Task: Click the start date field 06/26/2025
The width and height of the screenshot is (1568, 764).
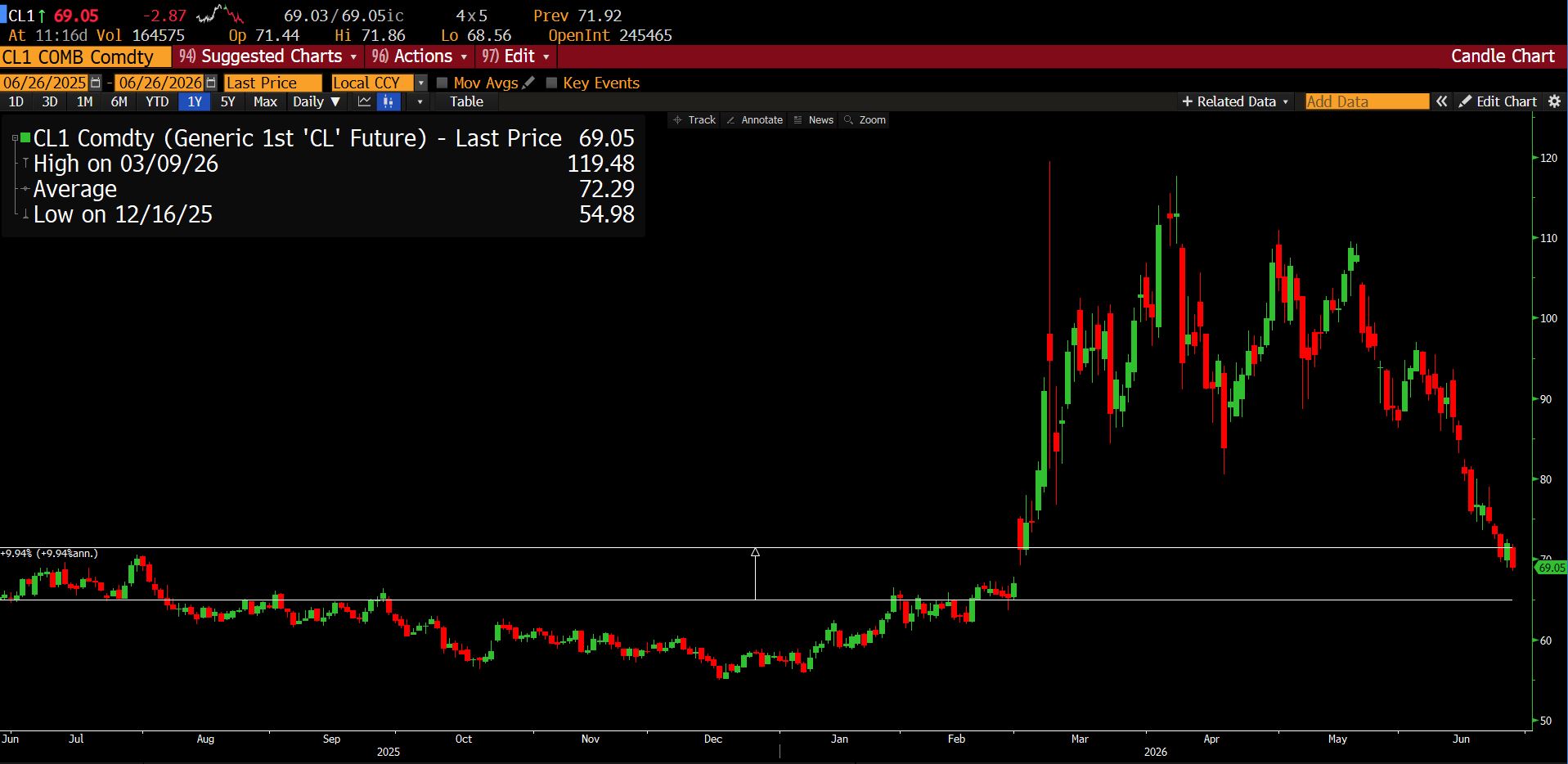Action: [45, 83]
